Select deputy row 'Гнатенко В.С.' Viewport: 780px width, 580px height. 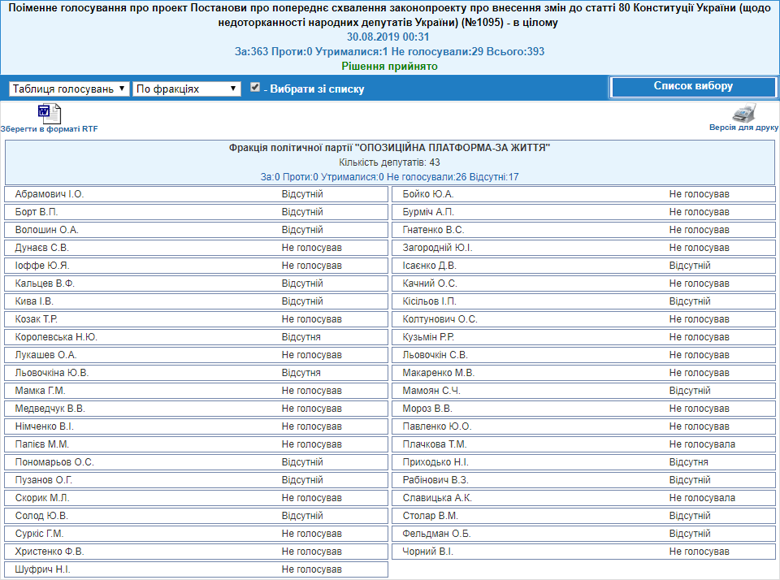[x=584, y=230]
